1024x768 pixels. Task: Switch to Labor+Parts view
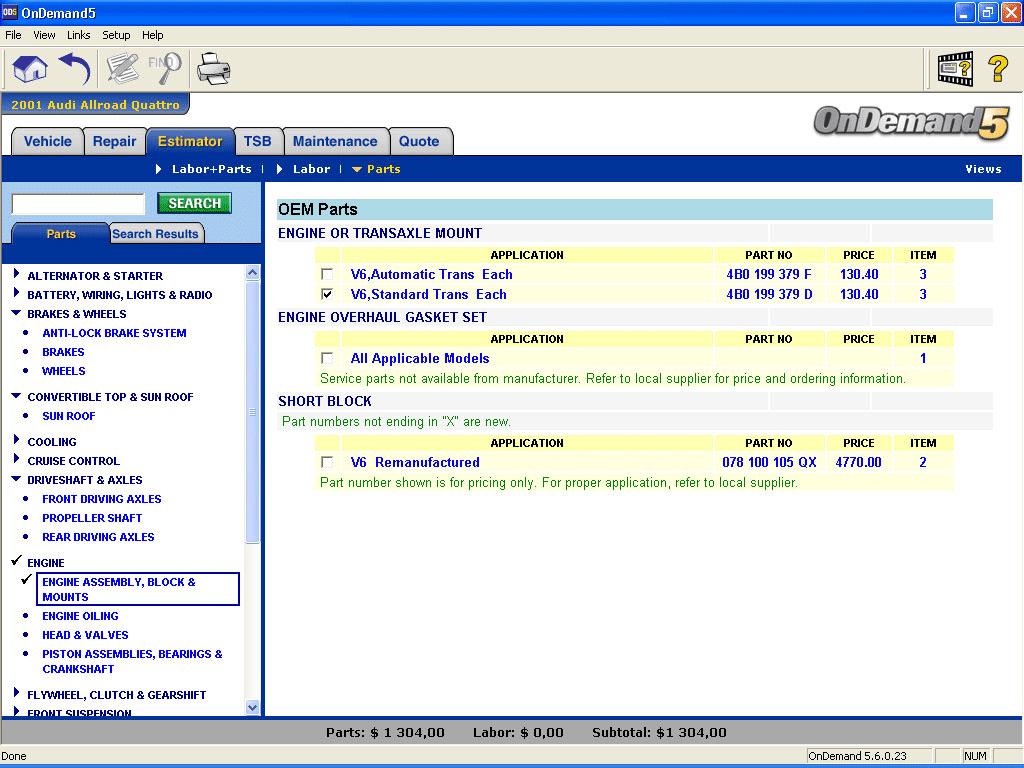click(x=212, y=169)
